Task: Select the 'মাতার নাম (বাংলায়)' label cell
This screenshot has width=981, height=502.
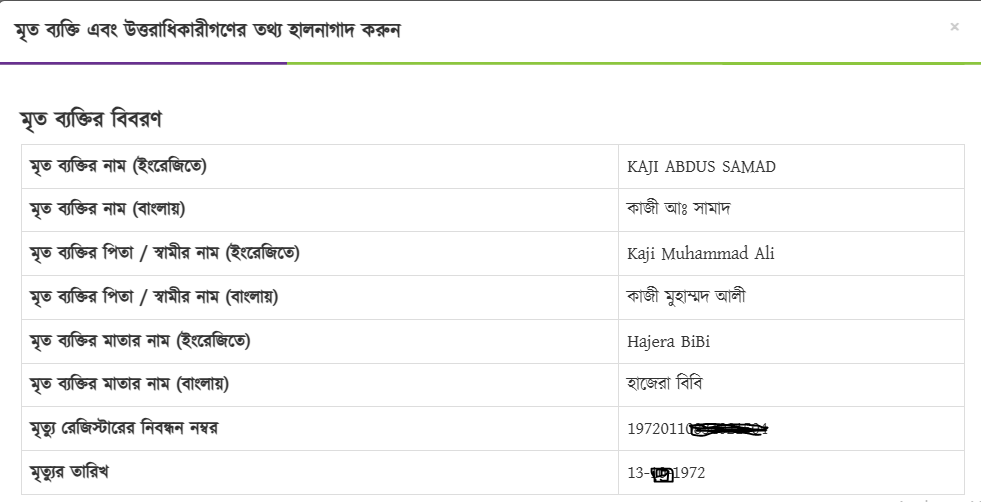Action: pyautogui.click(x=130, y=384)
